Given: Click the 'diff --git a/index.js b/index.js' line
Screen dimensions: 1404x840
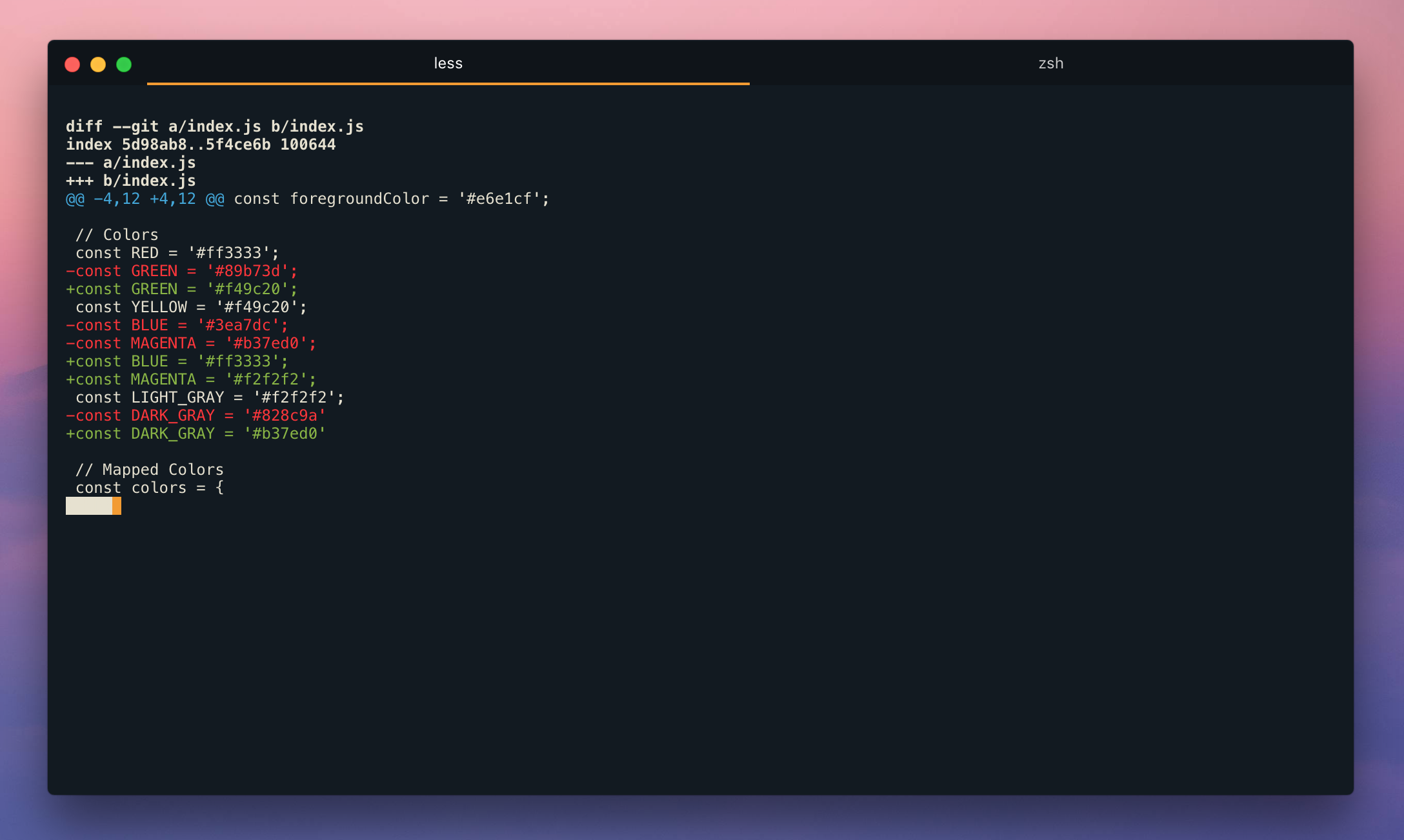Looking at the screenshot, I should tap(214, 126).
